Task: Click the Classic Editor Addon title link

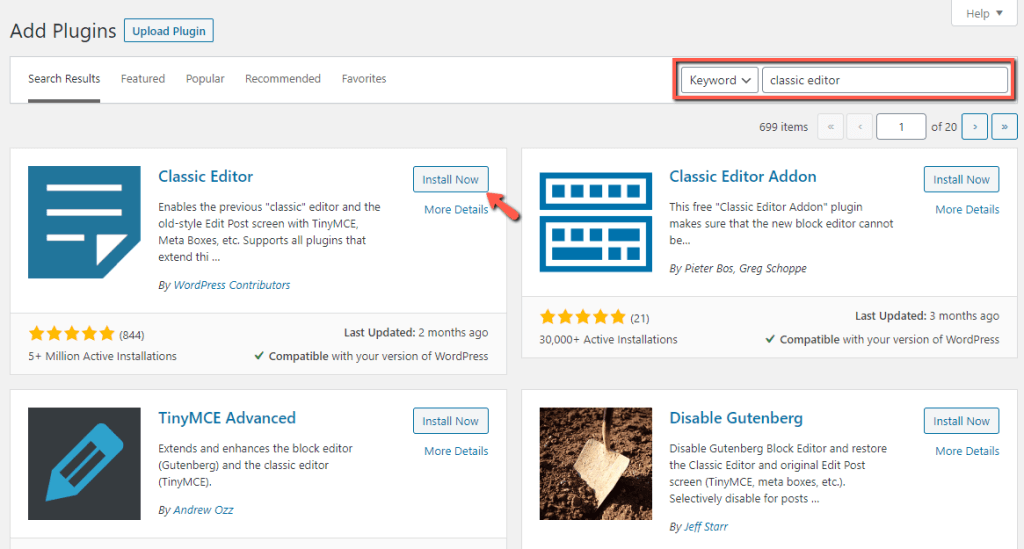Action: pos(743,176)
